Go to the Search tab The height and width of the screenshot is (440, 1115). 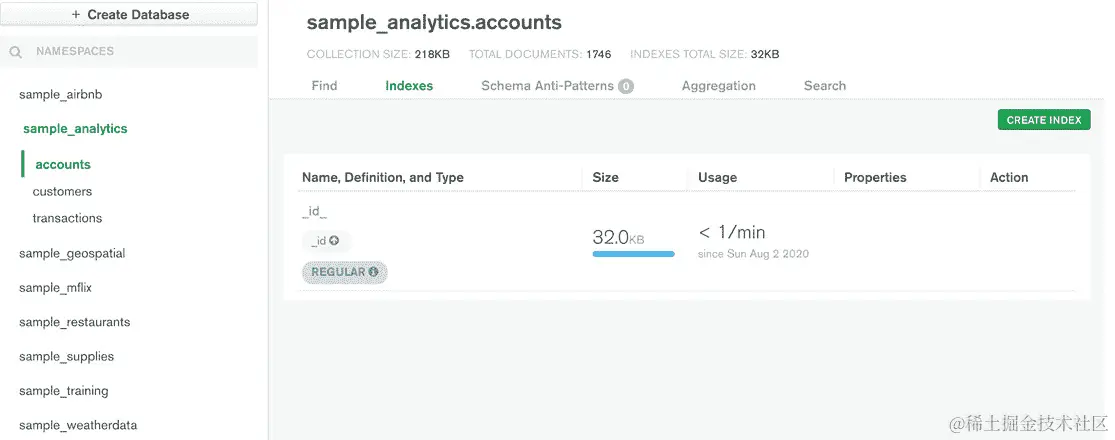pyautogui.click(x=825, y=86)
